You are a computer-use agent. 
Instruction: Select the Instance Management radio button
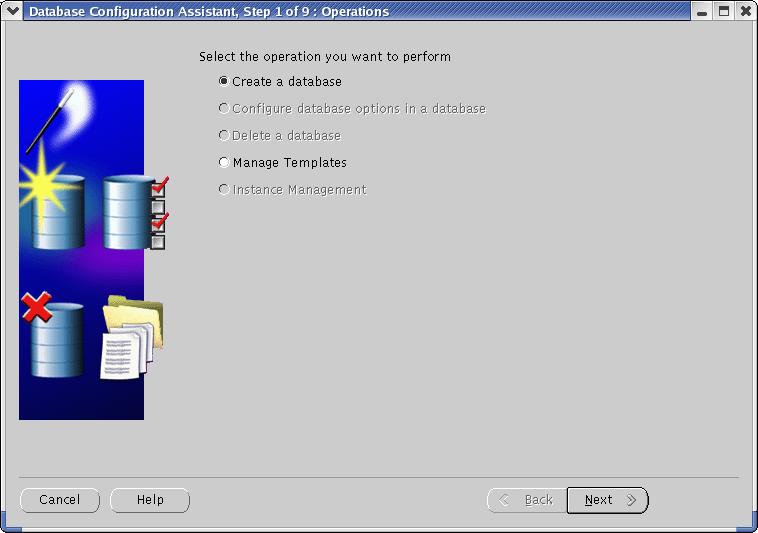[x=224, y=190]
